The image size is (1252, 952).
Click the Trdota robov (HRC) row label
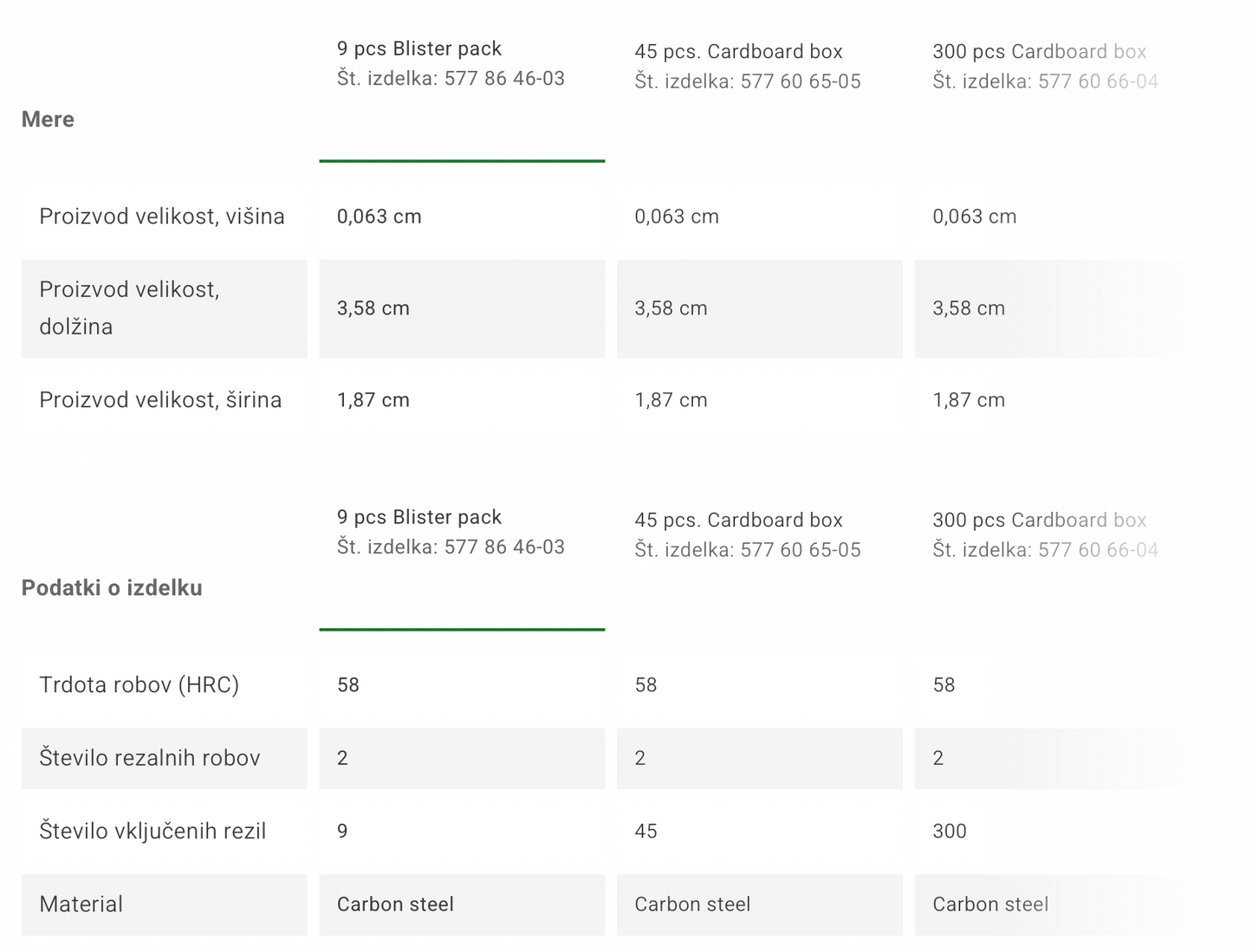point(139,685)
